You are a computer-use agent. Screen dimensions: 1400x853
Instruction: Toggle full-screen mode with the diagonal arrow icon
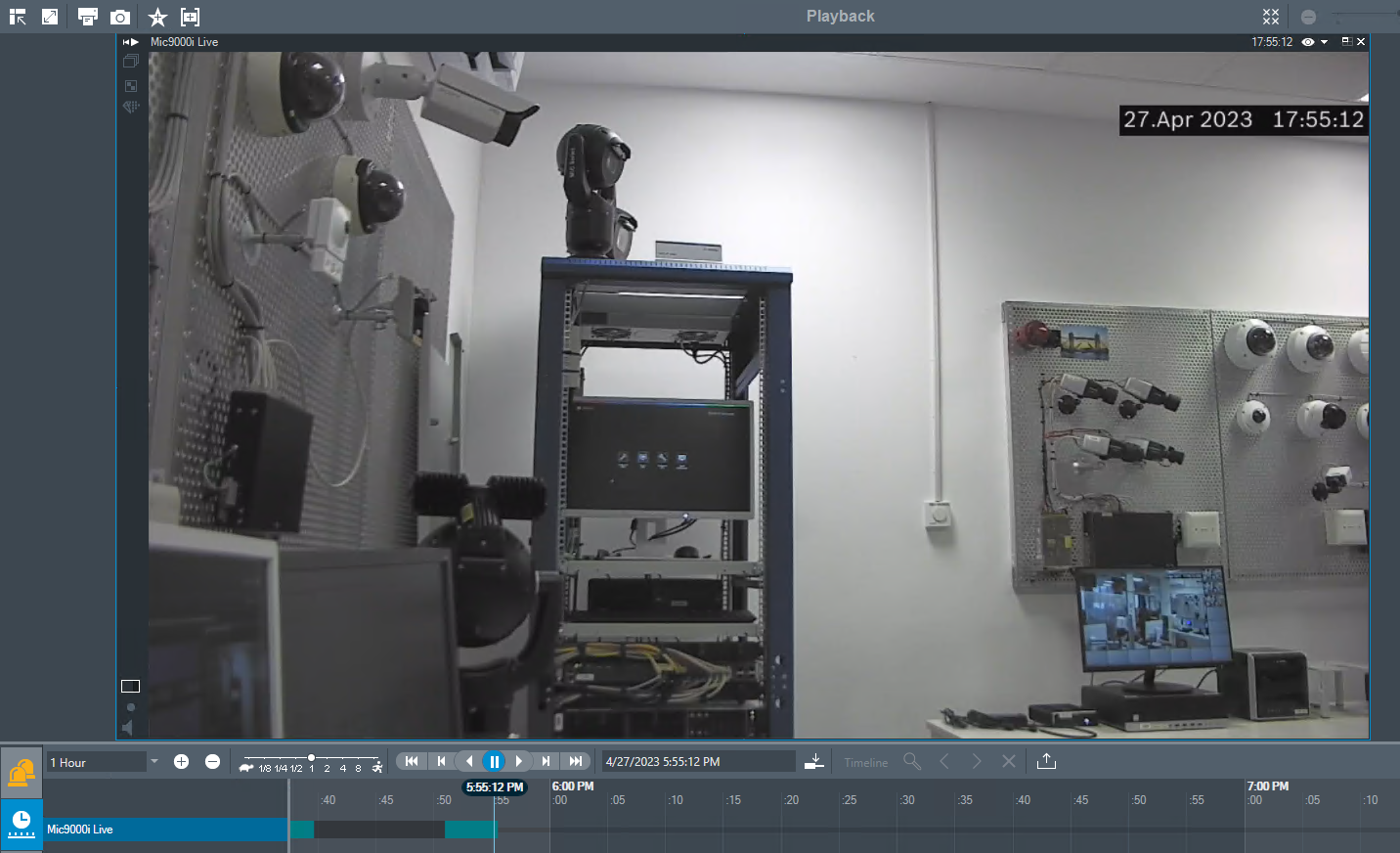(50, 17)
